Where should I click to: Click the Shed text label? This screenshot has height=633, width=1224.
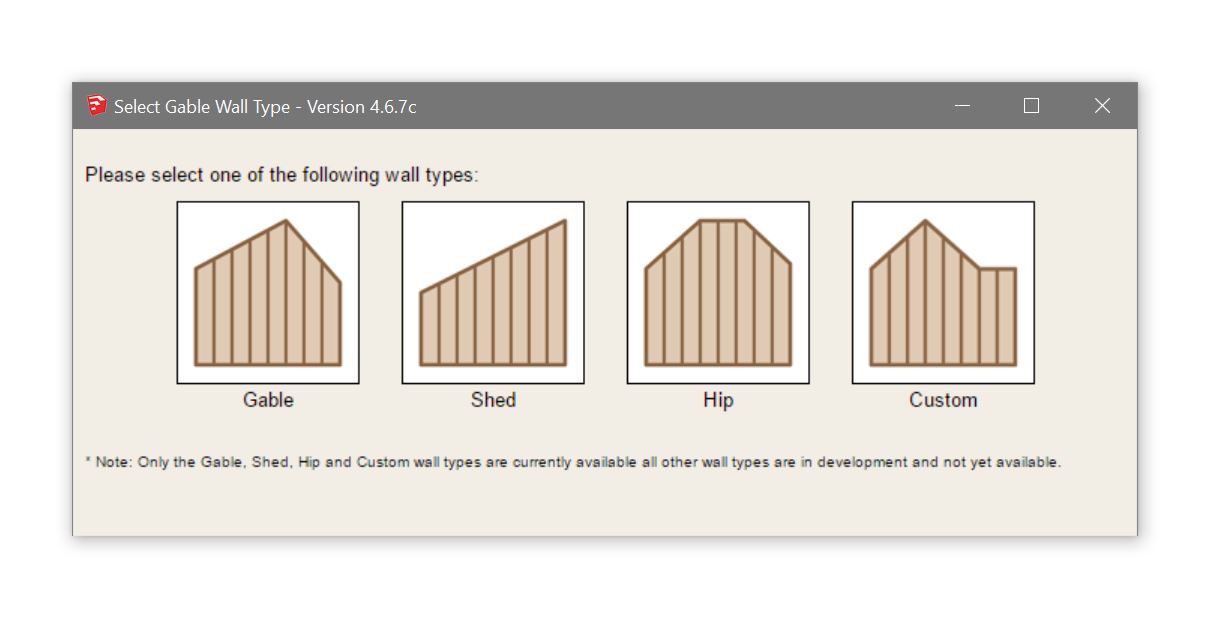coord(493,400)
